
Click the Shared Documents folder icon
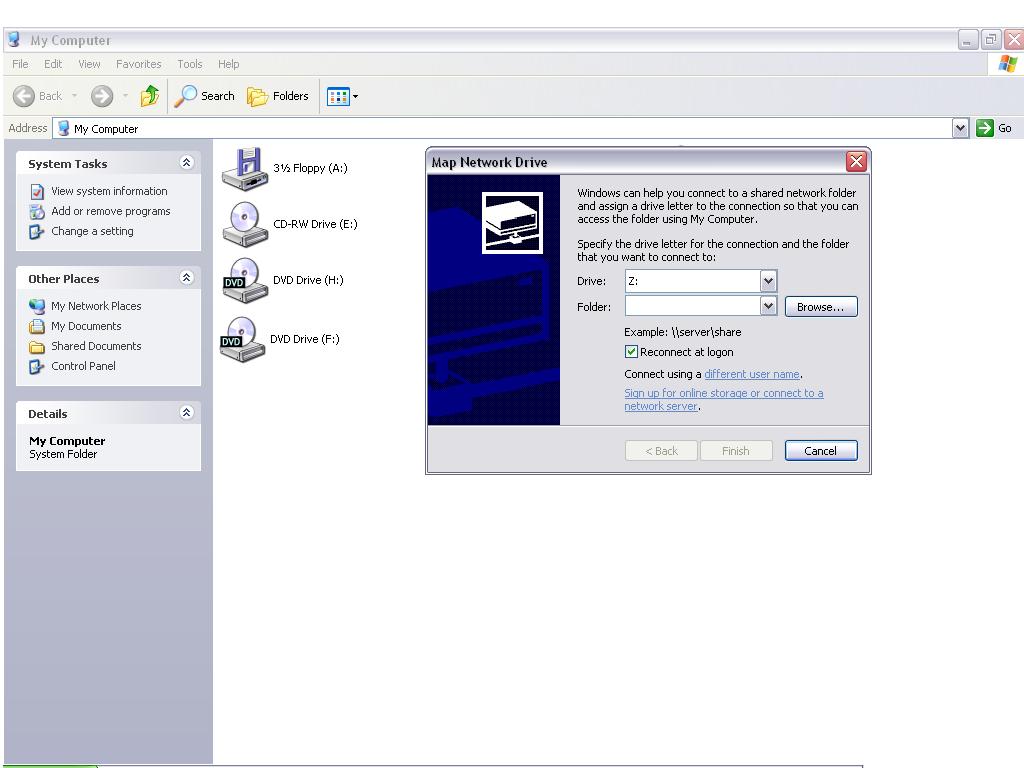(x=37, y=347)
